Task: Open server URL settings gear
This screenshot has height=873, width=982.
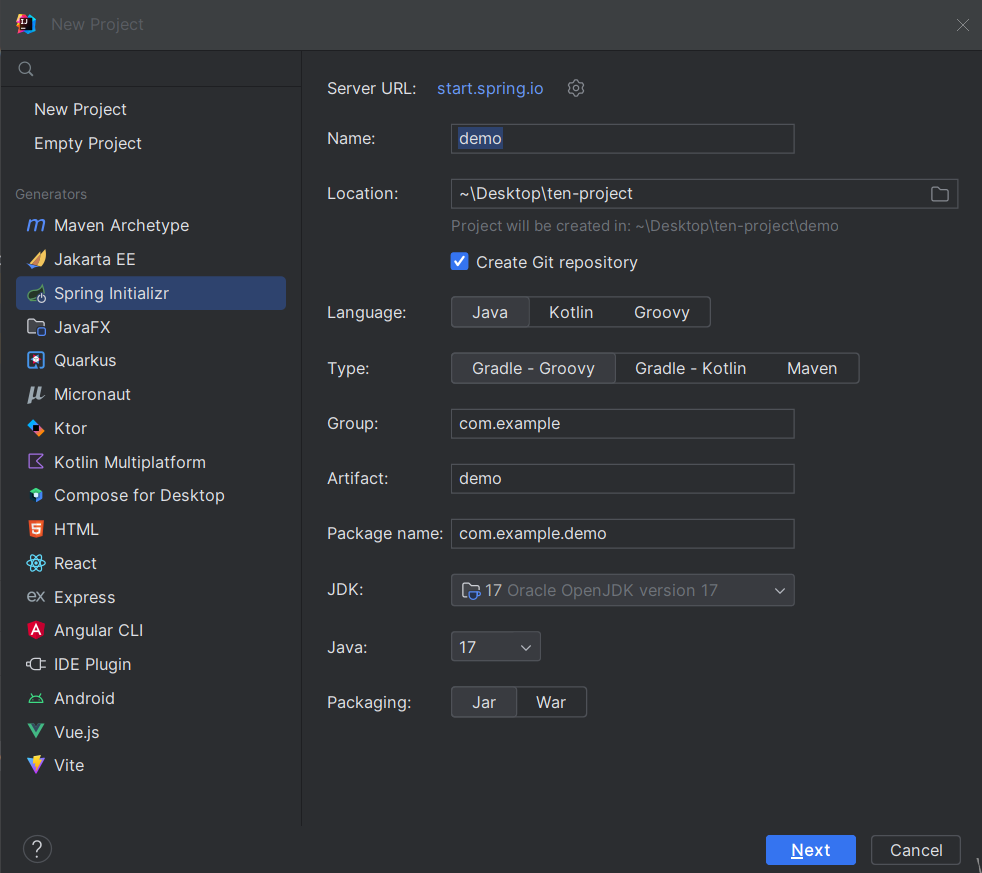Action: pyautogui.click(x=576, y=88)
